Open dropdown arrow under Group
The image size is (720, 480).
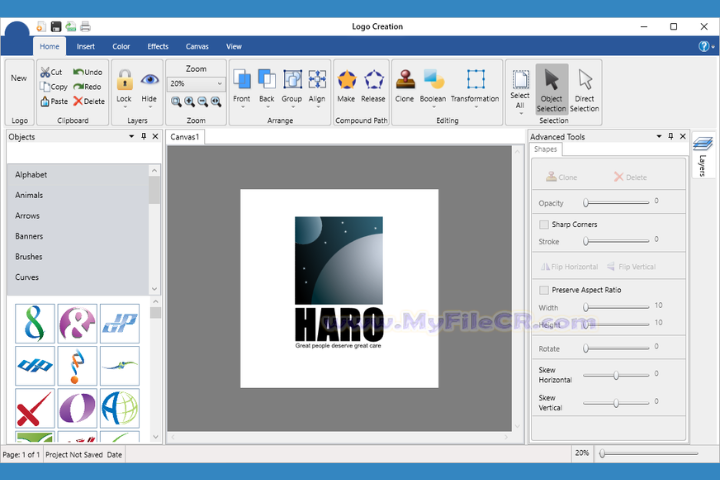point(293,107)
